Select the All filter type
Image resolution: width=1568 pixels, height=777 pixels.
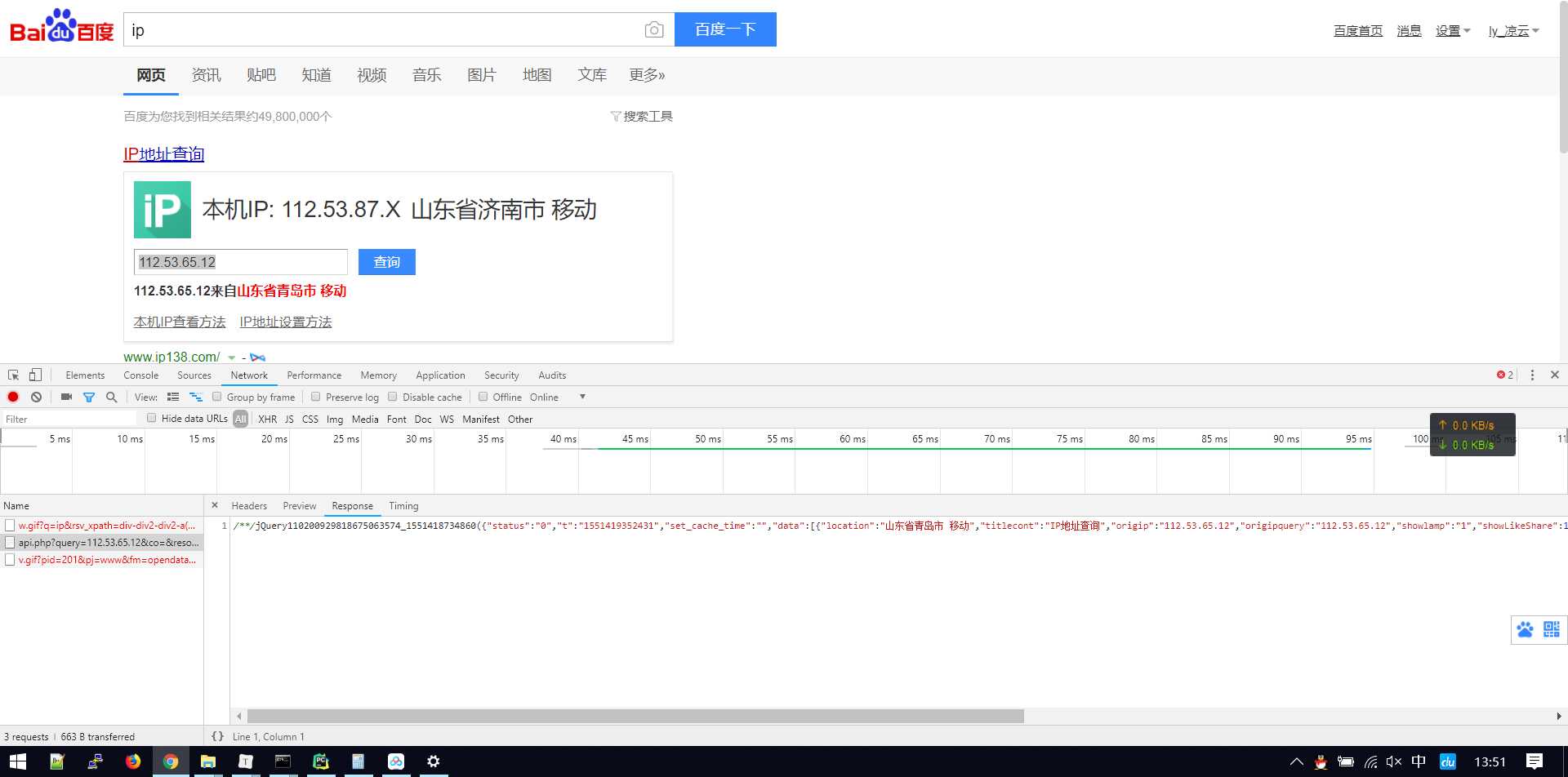pyautogui.click(x=240, y=419)
